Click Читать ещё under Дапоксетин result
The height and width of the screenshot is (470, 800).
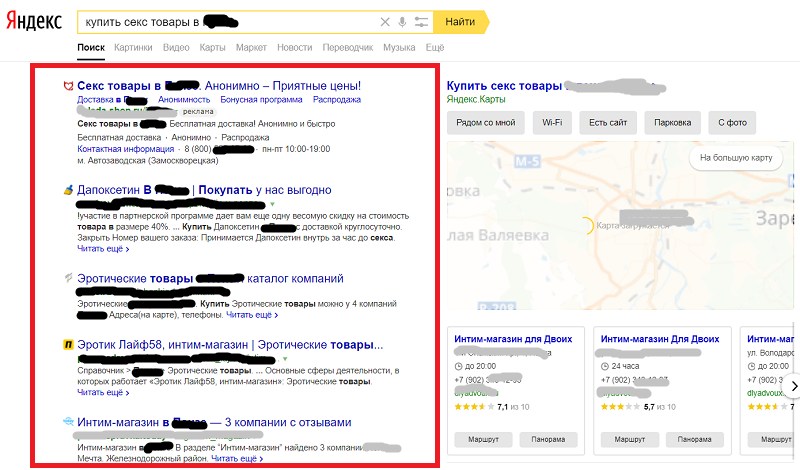click(103, 249)
